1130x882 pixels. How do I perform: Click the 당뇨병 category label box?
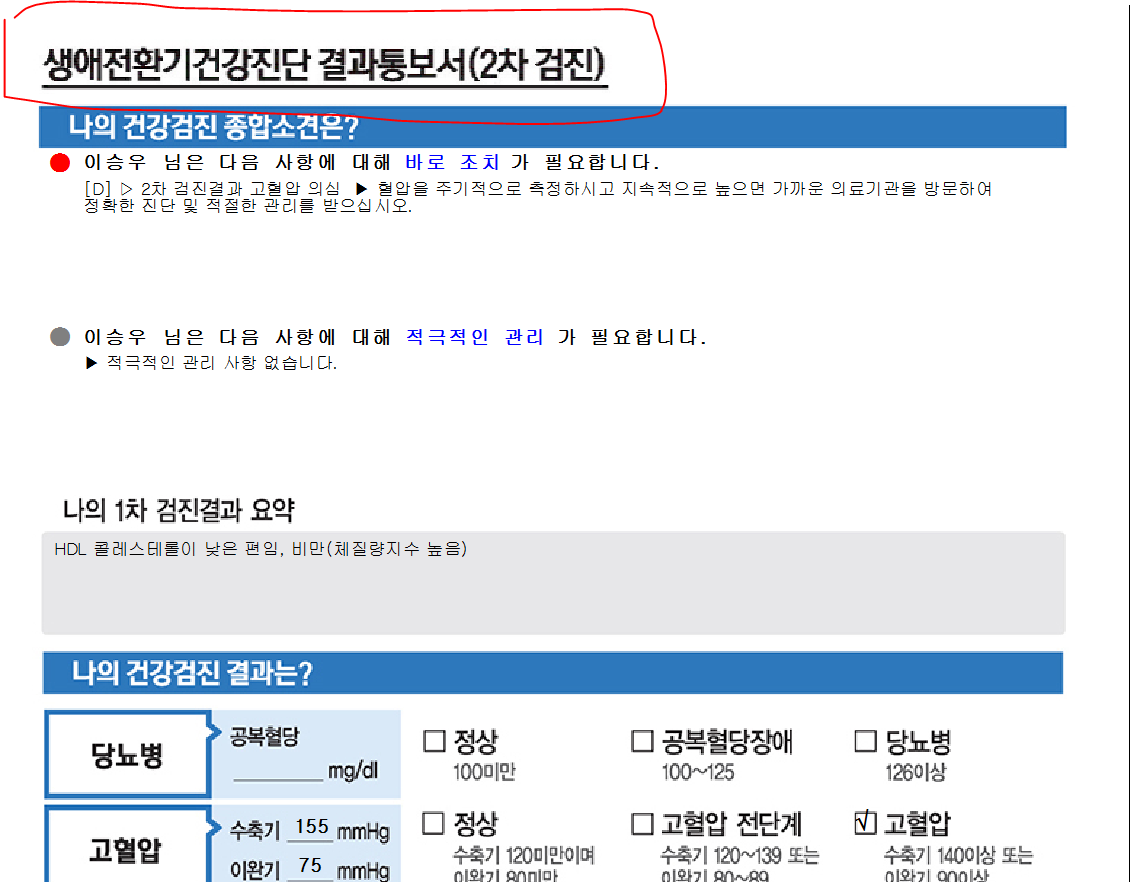128,754
